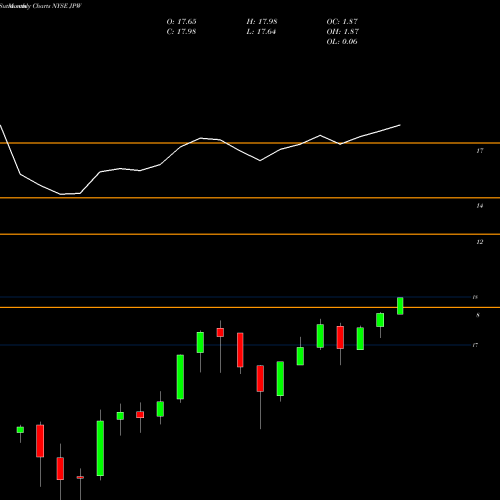Click the '14' axis label
This screenshot has width=500, height=500.
point(479,206)
